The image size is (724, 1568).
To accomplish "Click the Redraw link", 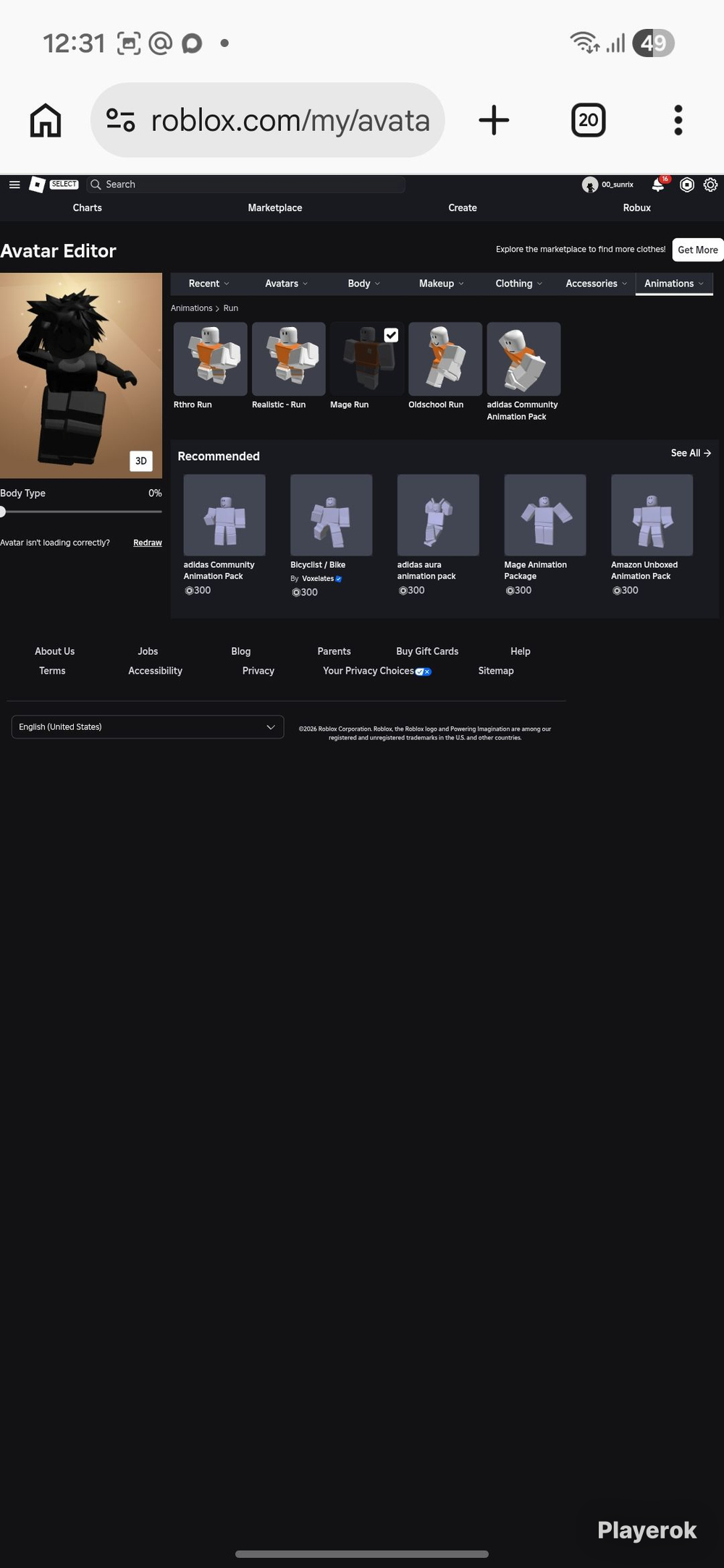I will 148,543.
